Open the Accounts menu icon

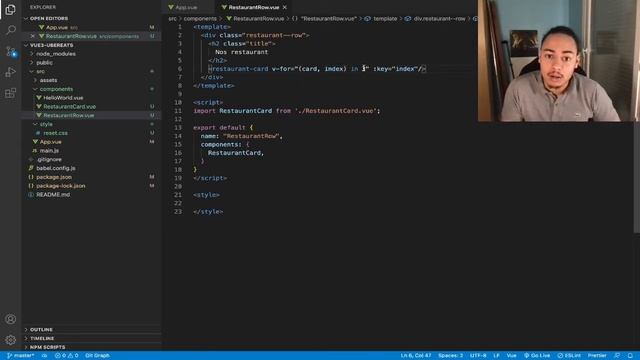tap(11, 319)
